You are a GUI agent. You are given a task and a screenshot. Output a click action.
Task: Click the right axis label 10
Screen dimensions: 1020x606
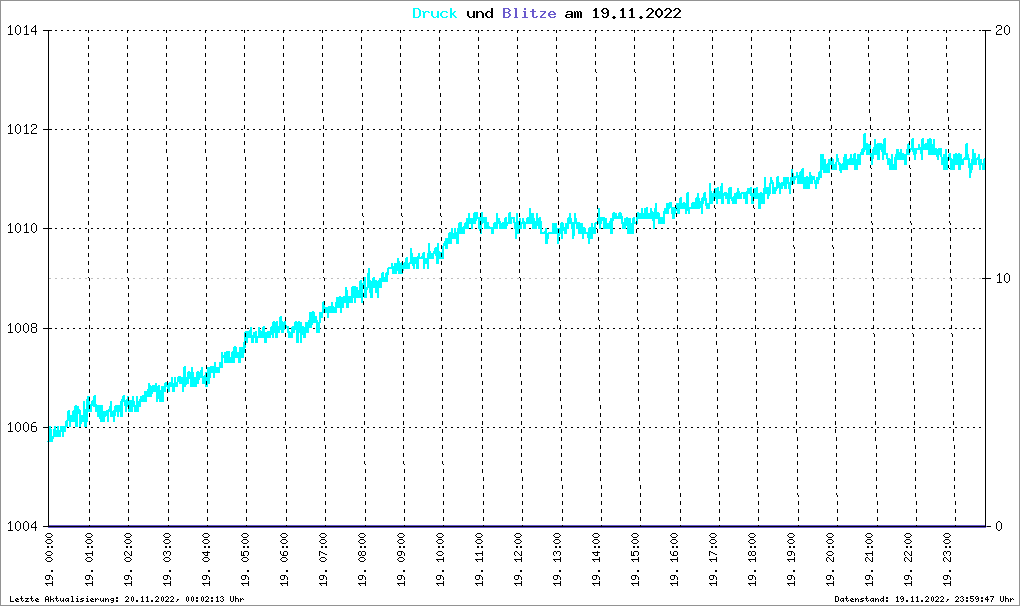point(1002,278)
